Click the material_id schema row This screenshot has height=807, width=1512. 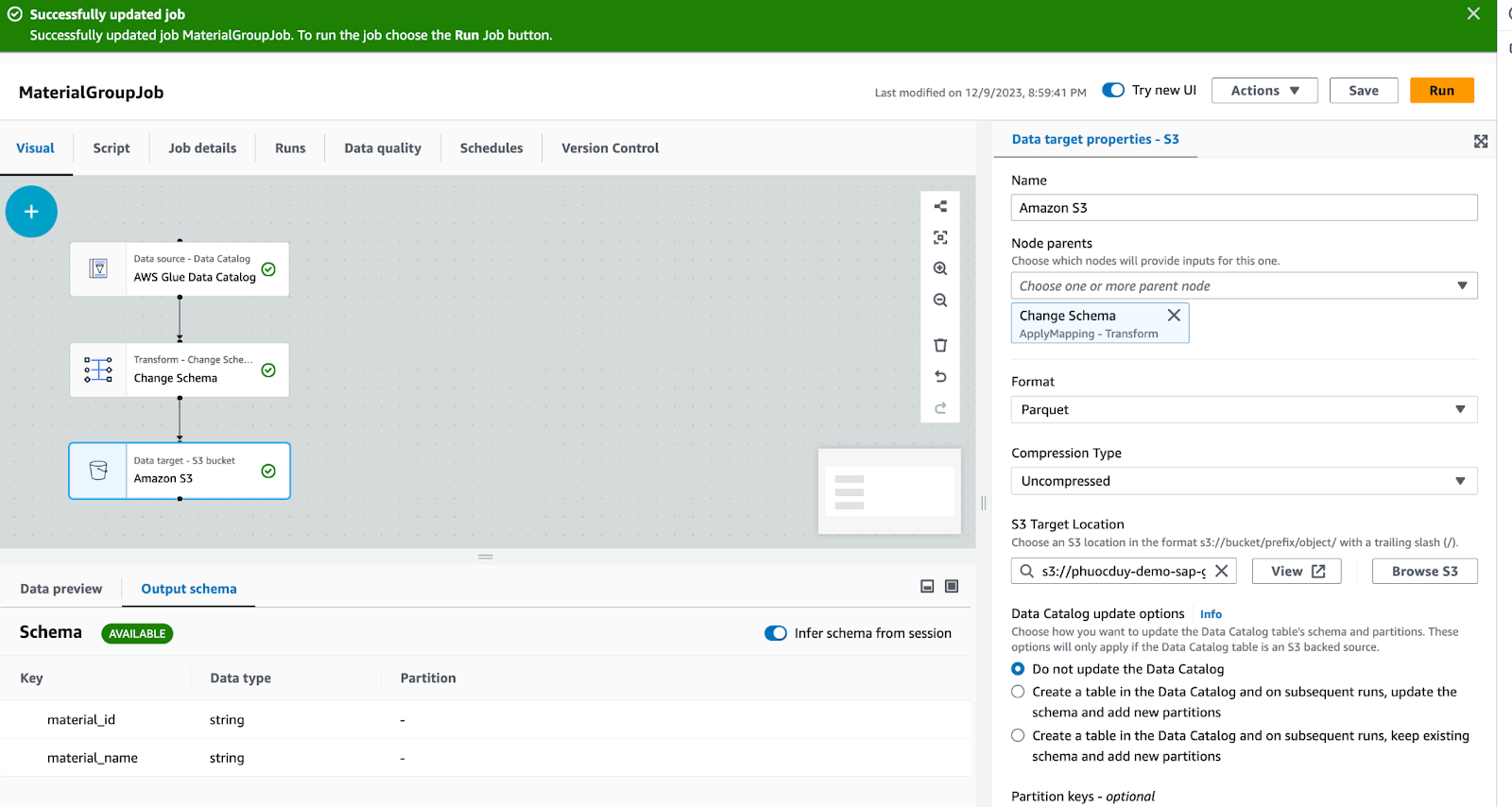[x=486, y=719]
